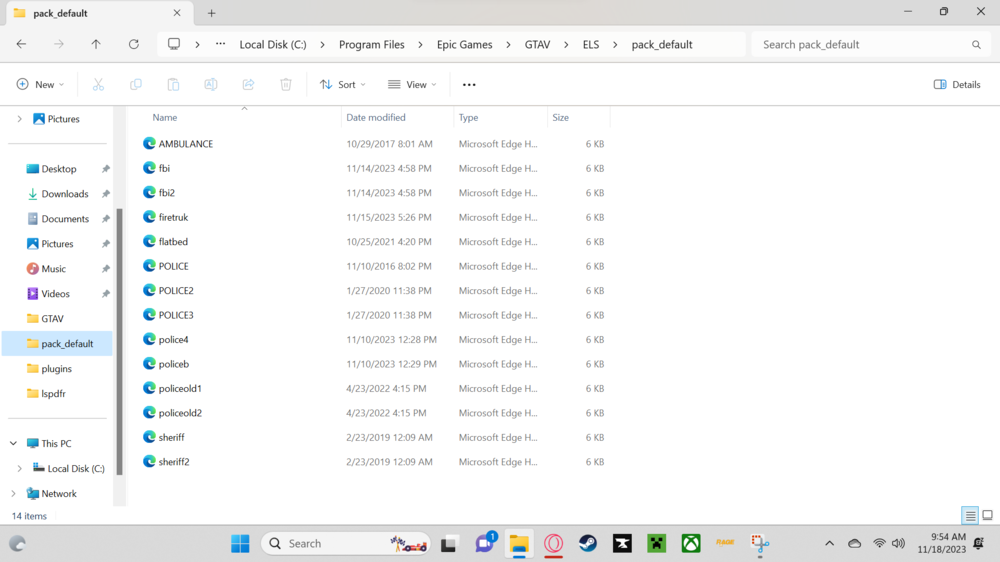The image size is (1000, 562).
Task: Click the Copy icon in toolbar
Action: pos(136,84)
